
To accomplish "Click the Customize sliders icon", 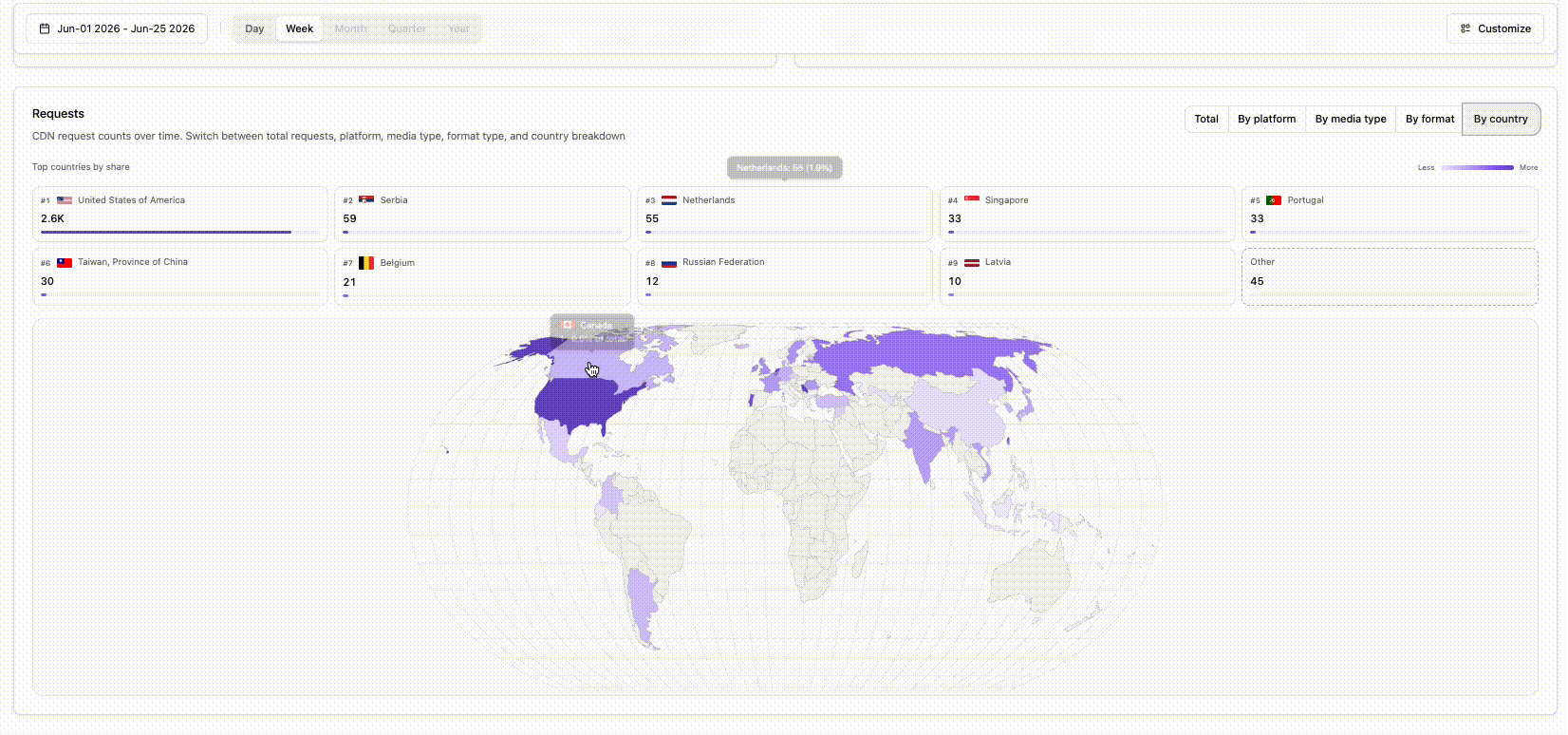I will [x=1465, y=28].
